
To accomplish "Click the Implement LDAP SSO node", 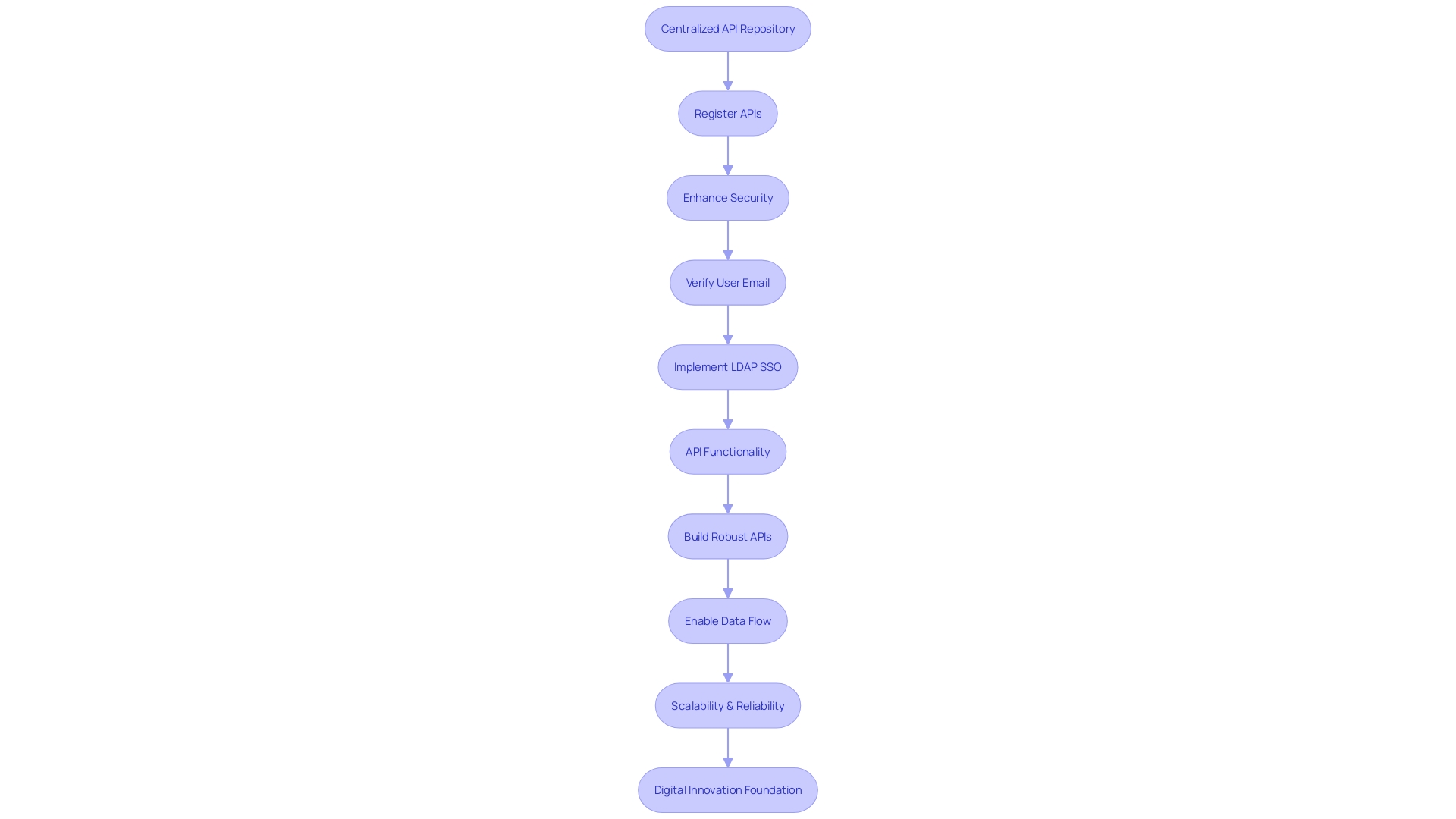I will (728, 366).
